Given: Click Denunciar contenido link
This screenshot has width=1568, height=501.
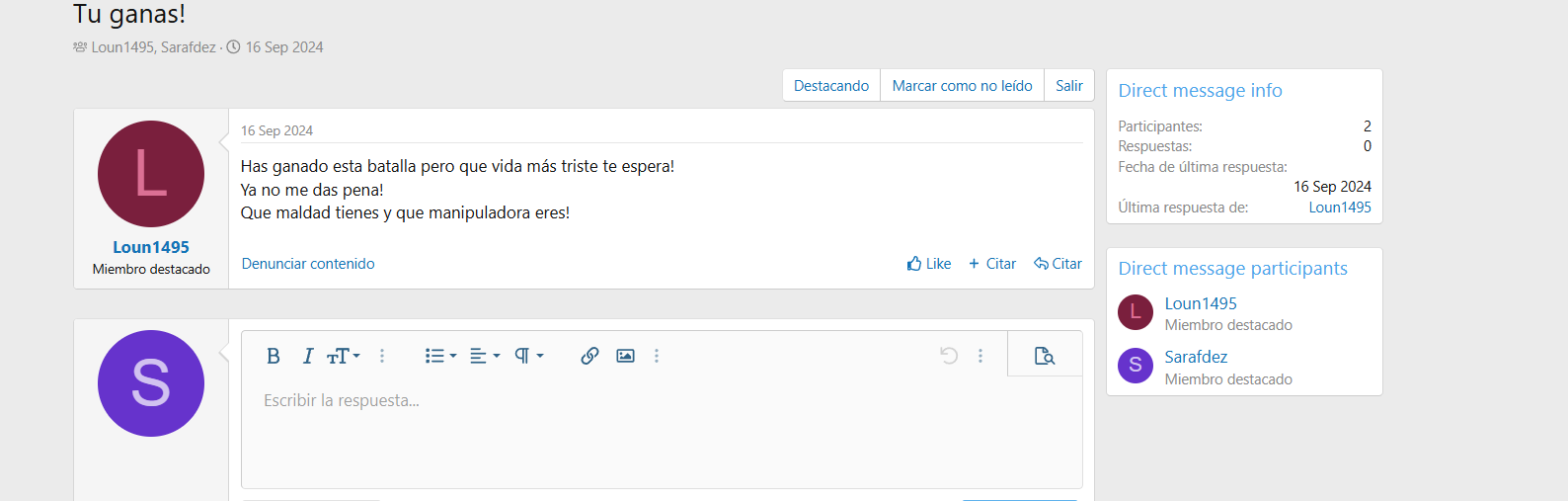Looking at the screenshot, I should click(x=308, y=264).
